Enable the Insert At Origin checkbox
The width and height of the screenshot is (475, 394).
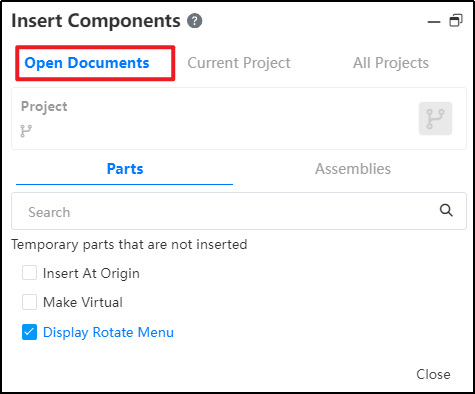click(29, 273)
